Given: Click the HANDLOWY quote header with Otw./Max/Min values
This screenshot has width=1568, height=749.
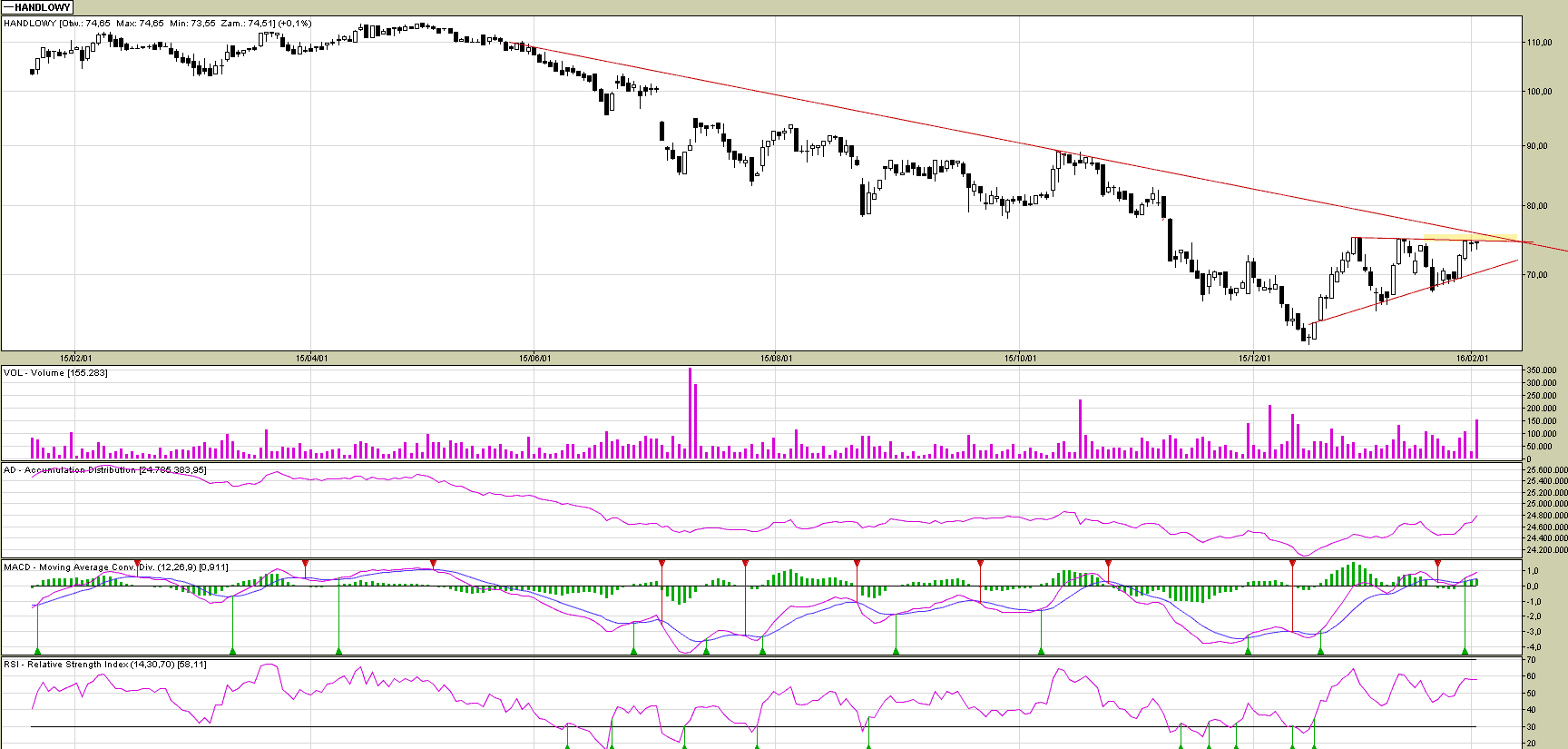Looking at the screenshot, I should (157, 24).
